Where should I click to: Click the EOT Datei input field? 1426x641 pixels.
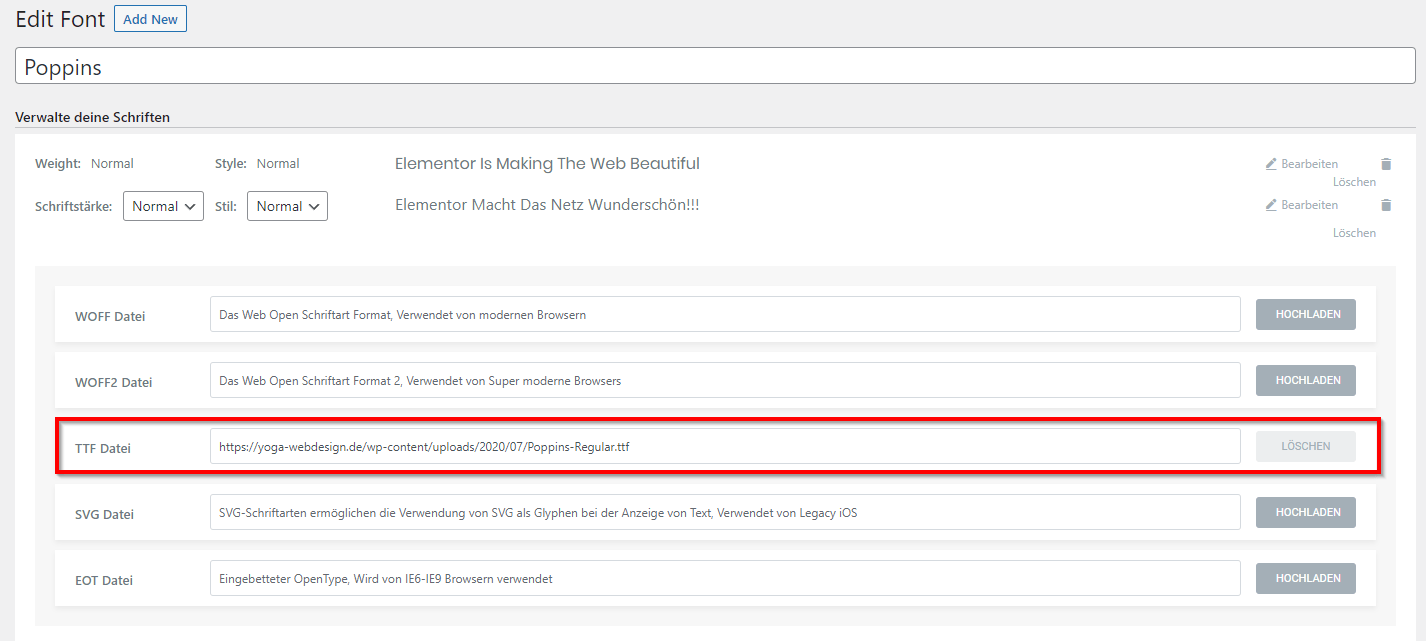coord(725,578)
